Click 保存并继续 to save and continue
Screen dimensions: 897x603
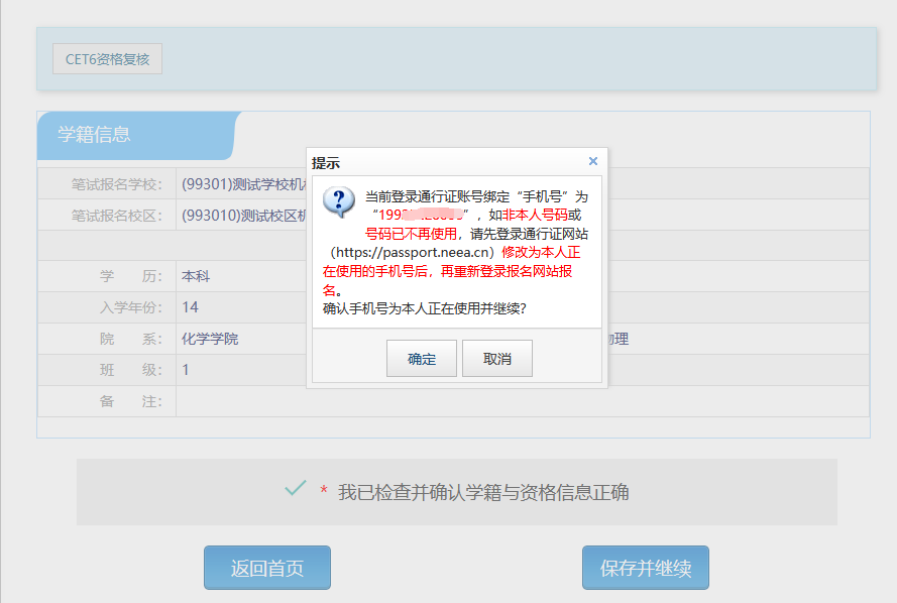pyautogui.click(x=645, y=567)
